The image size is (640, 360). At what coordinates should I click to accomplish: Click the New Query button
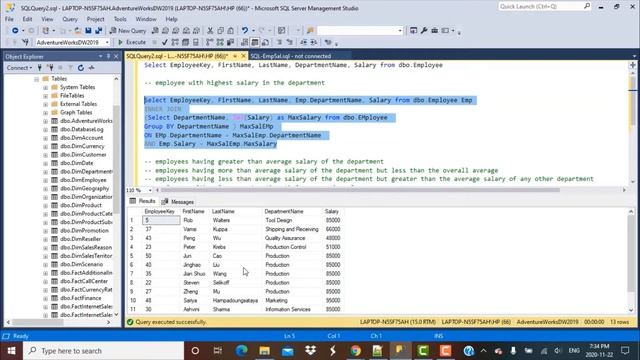pyautogui.click(x=128, y=31)
